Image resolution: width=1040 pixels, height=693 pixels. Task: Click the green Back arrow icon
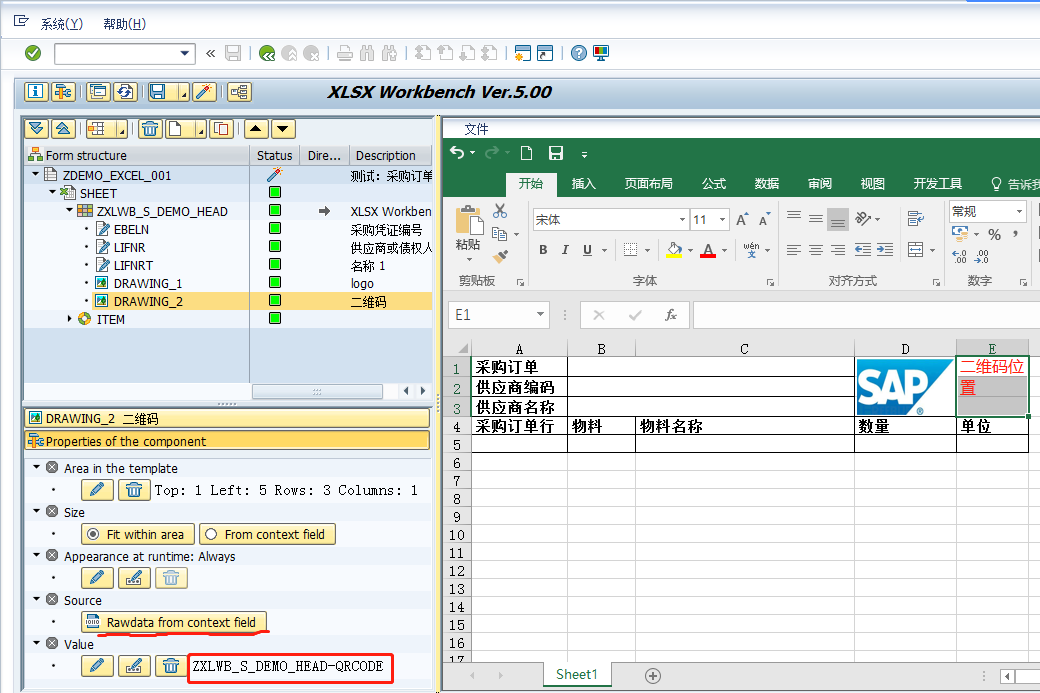click(x=267, y=53)
